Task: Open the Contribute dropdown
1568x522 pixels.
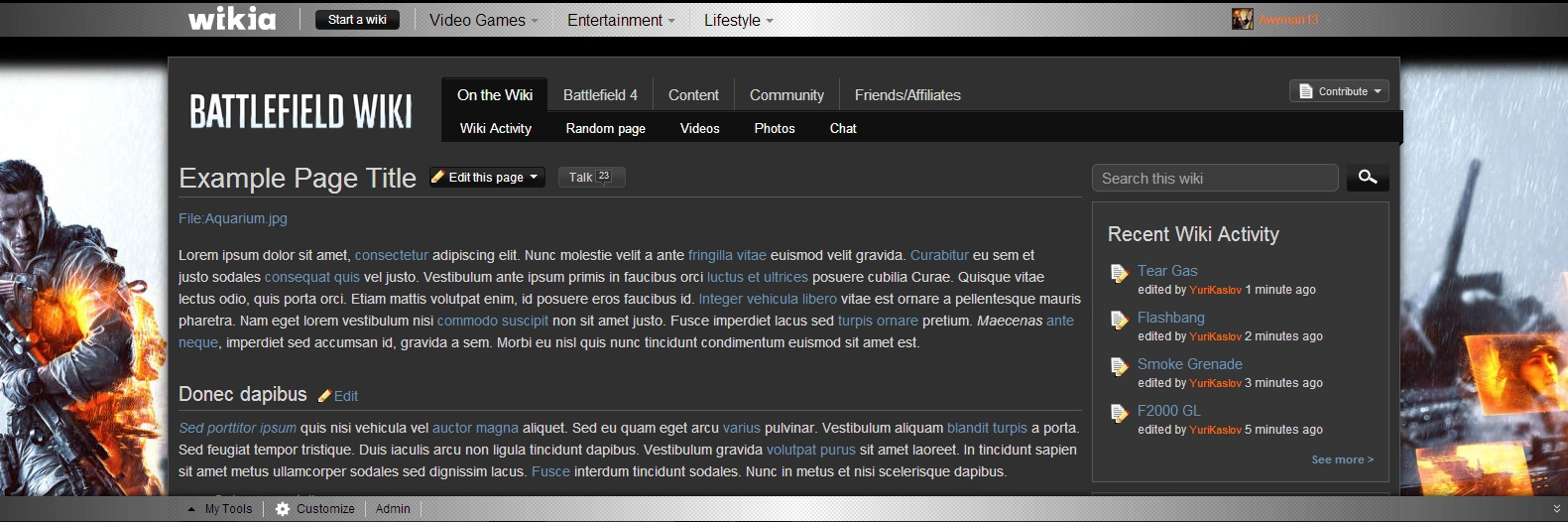Action: click(1339, 91)
